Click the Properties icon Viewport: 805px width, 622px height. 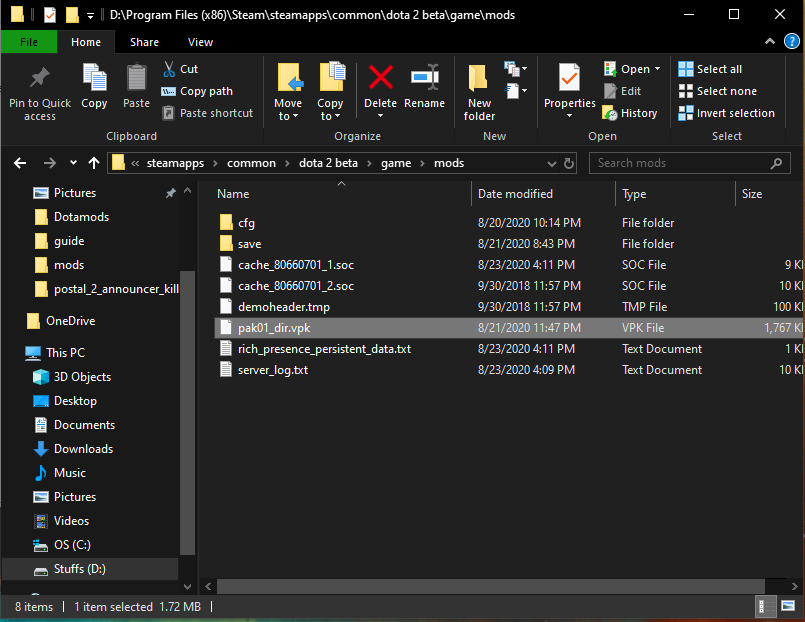coord(569,78)
